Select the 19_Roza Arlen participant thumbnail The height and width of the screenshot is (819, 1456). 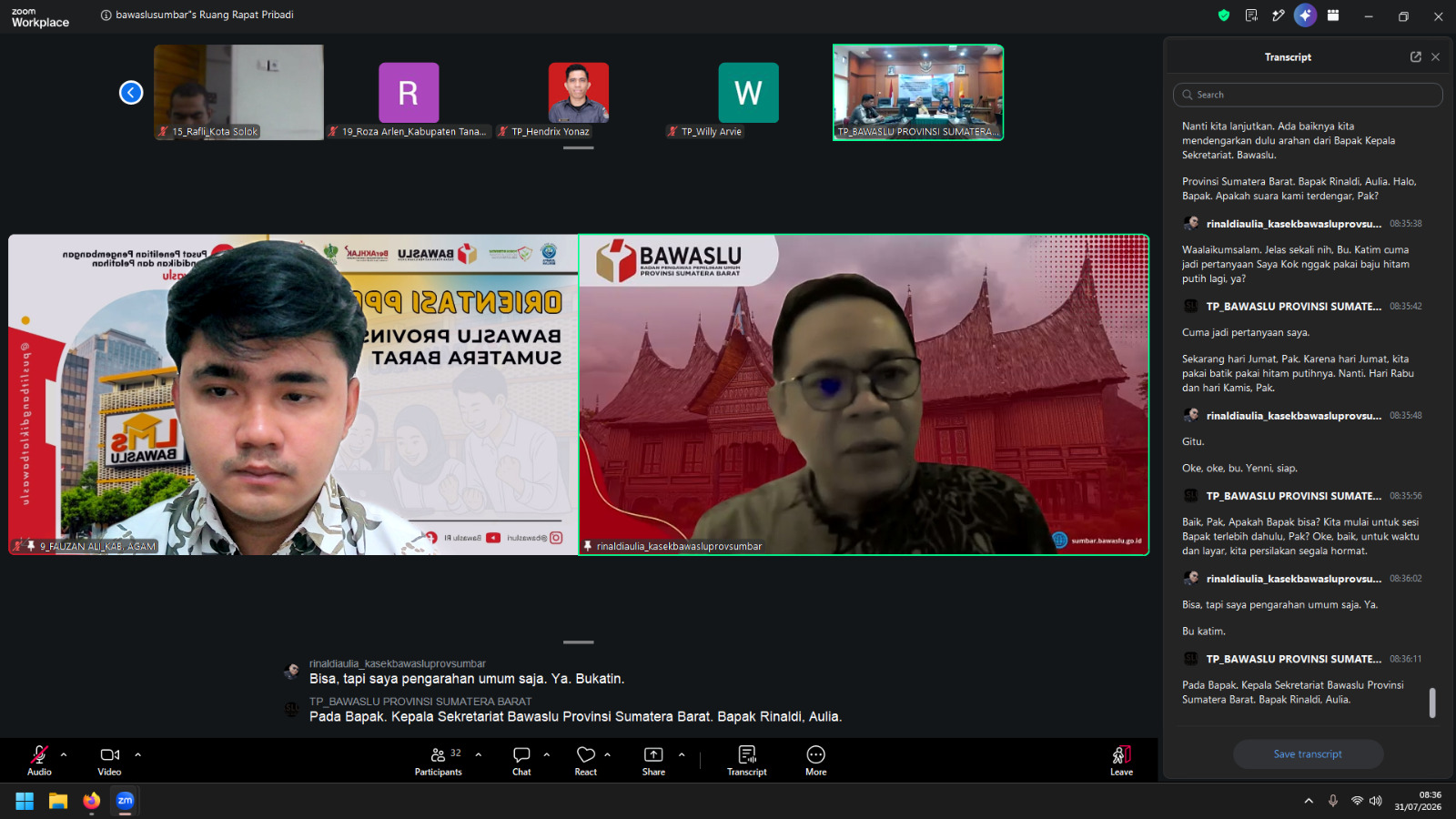409,92
